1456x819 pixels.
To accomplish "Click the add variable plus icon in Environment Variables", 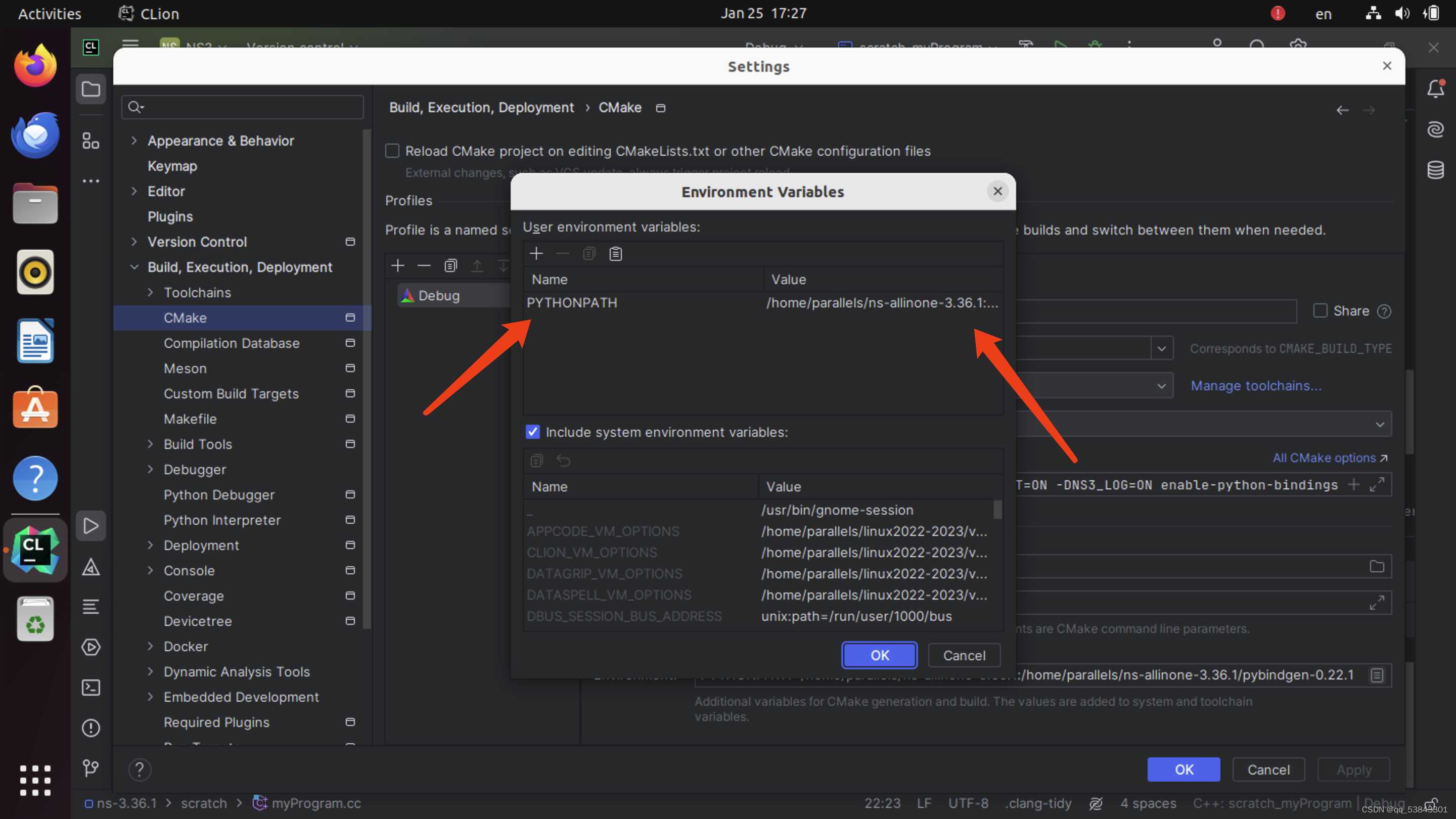I will [x=536, y=254].
